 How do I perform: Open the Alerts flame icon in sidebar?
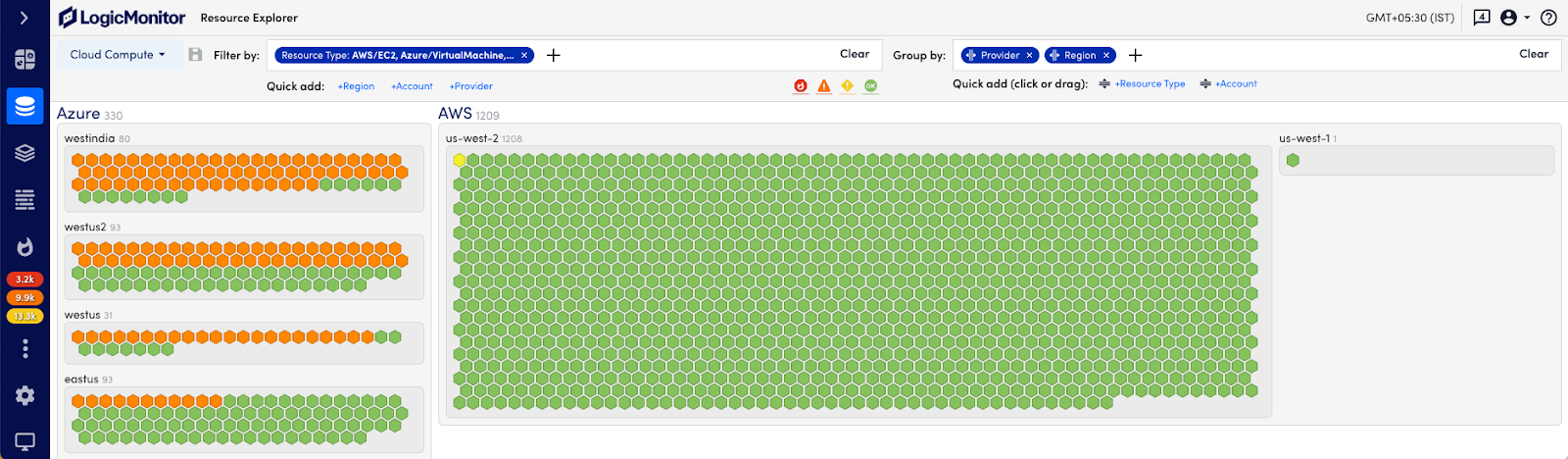[24, 246]
